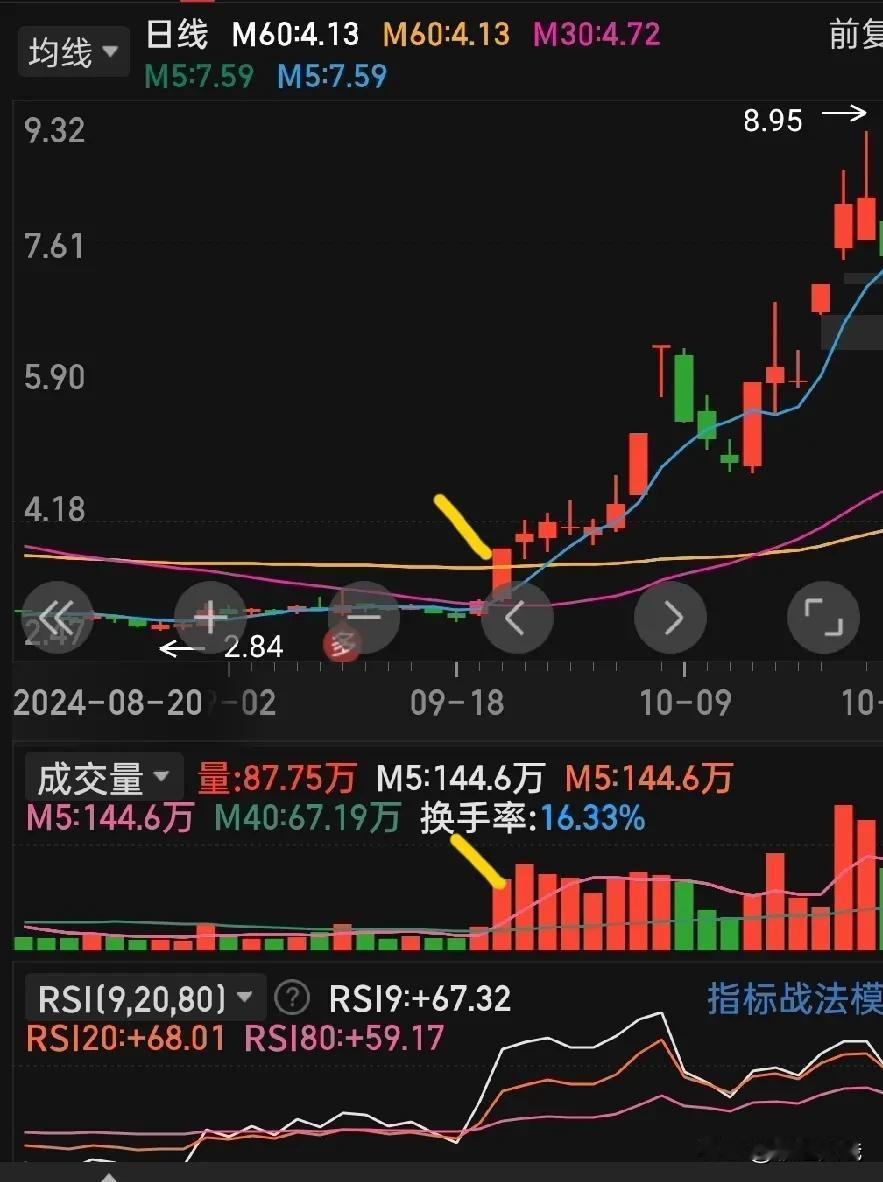Click the red circular badge near 2.84 label
The width and height of the screenshot is (883, 1182).
tap(342, 644)
